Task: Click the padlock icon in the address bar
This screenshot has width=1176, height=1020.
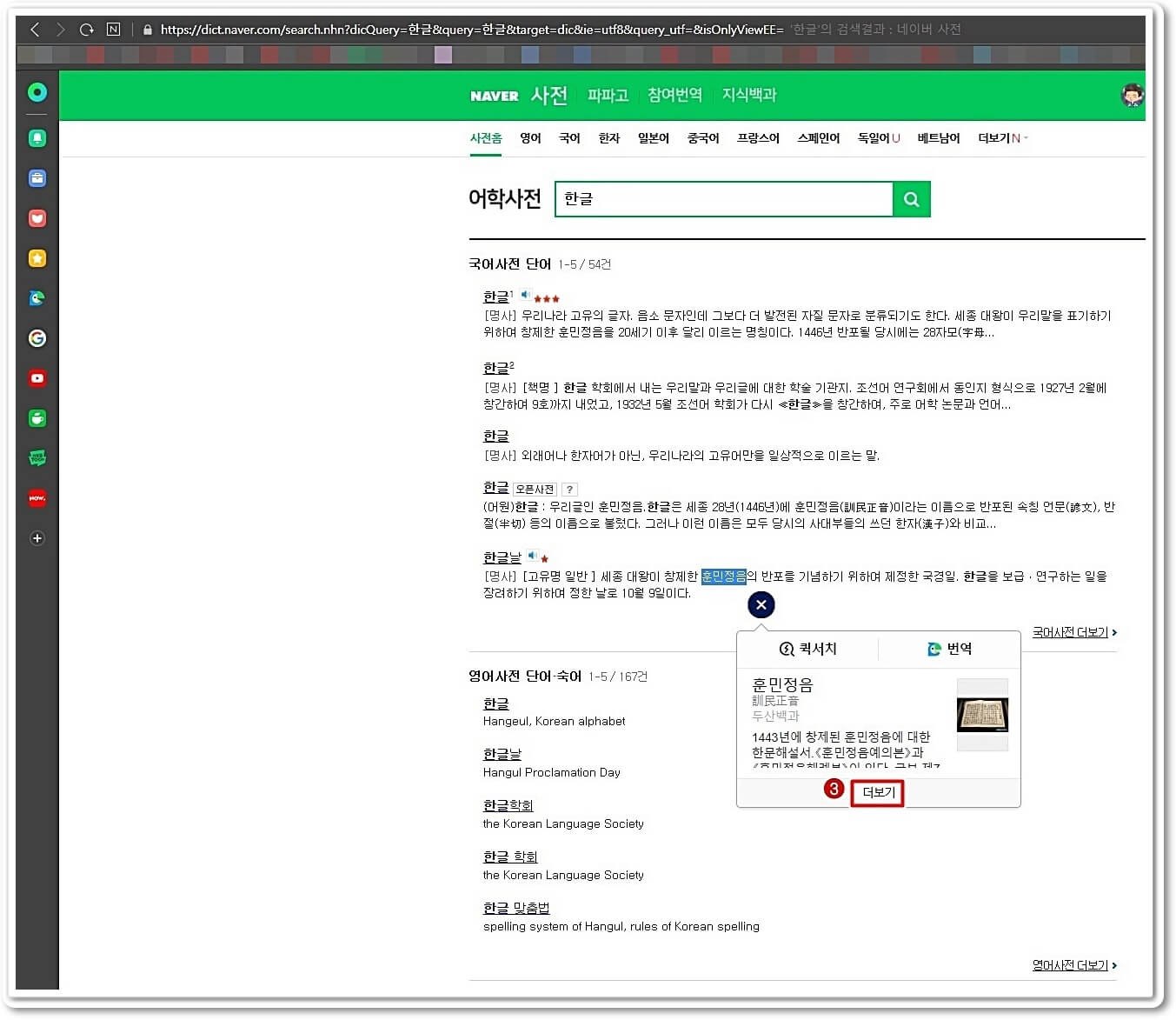Action: 148,30
